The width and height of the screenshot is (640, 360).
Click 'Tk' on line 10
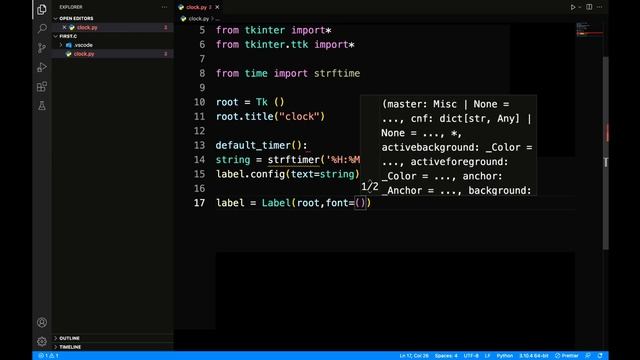[x=262, y=102]
